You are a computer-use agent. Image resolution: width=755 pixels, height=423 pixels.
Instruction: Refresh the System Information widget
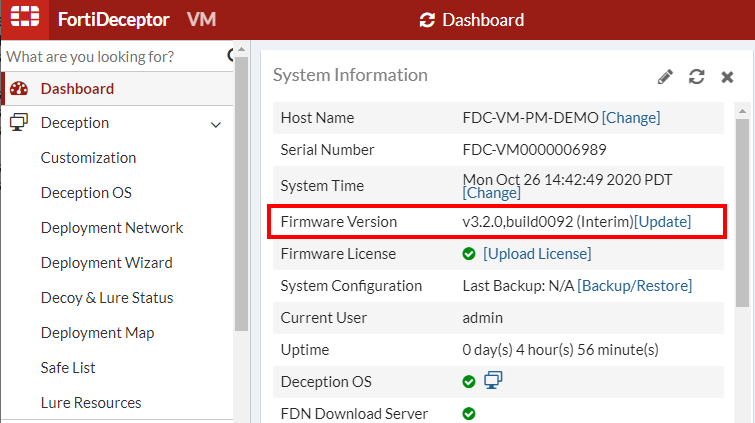tap(697, 77)
